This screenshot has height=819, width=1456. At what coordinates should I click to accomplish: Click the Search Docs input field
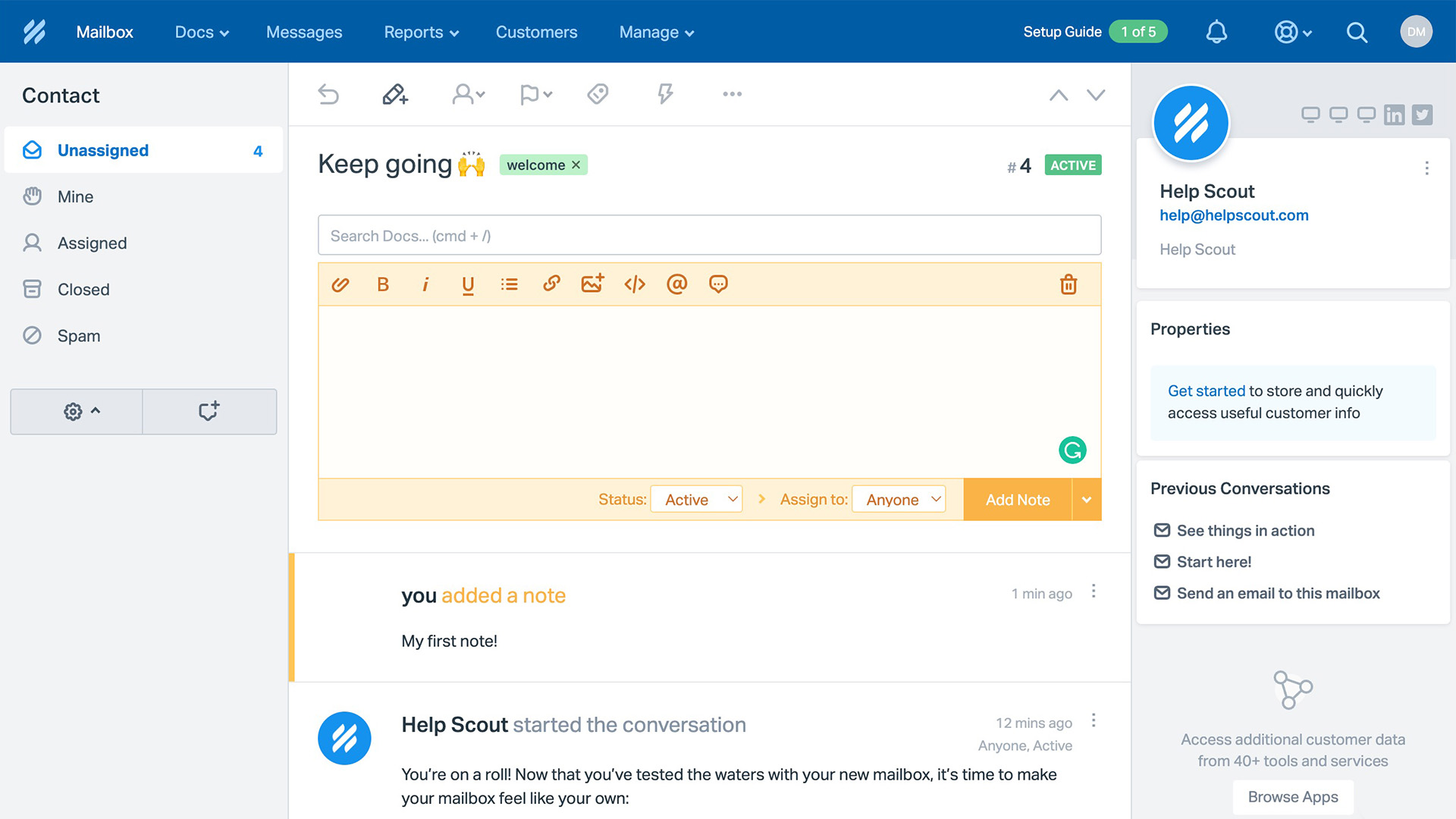pyautogui.click(x=709, y=235)
